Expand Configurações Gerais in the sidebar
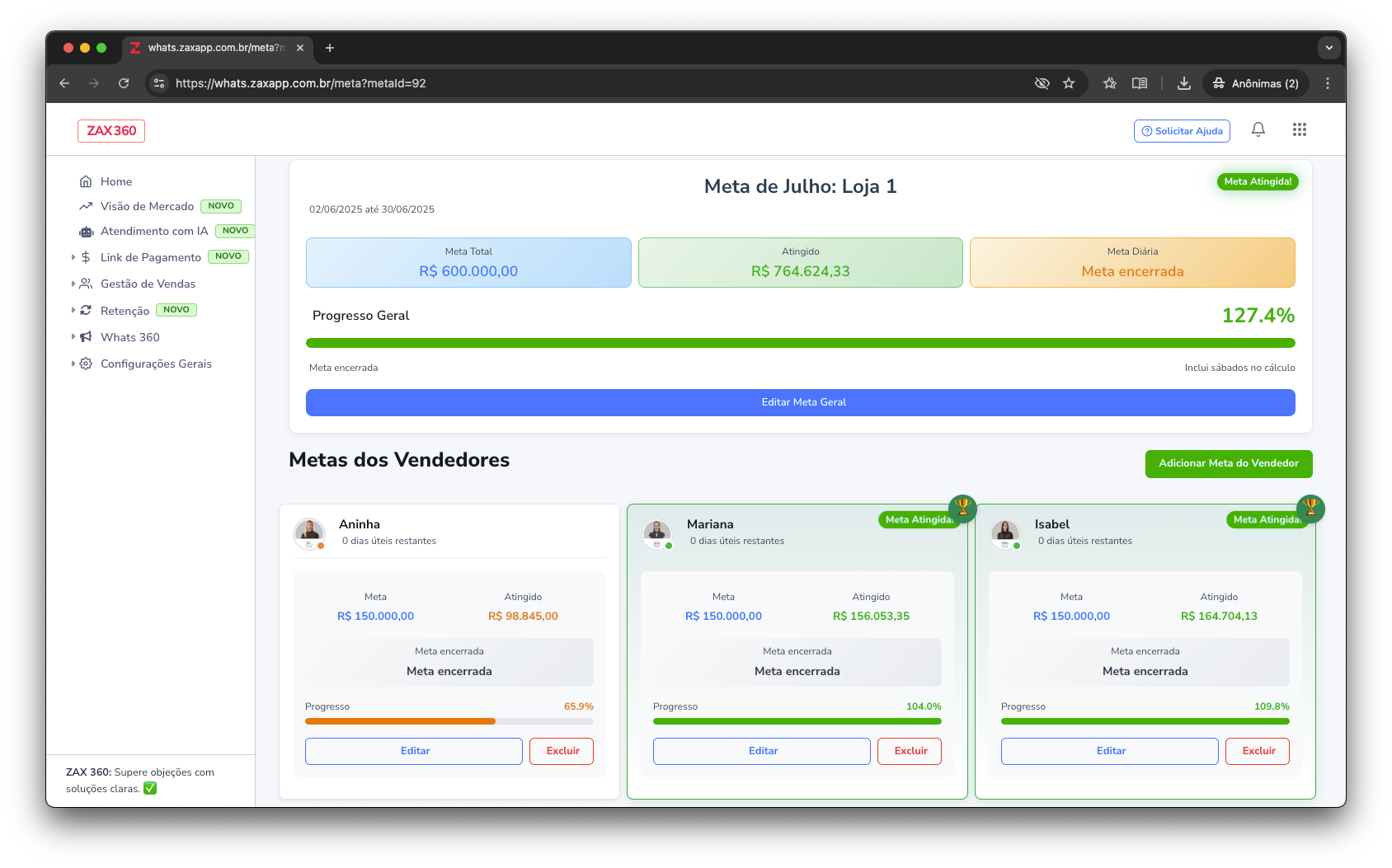 [x=156, y=364]
